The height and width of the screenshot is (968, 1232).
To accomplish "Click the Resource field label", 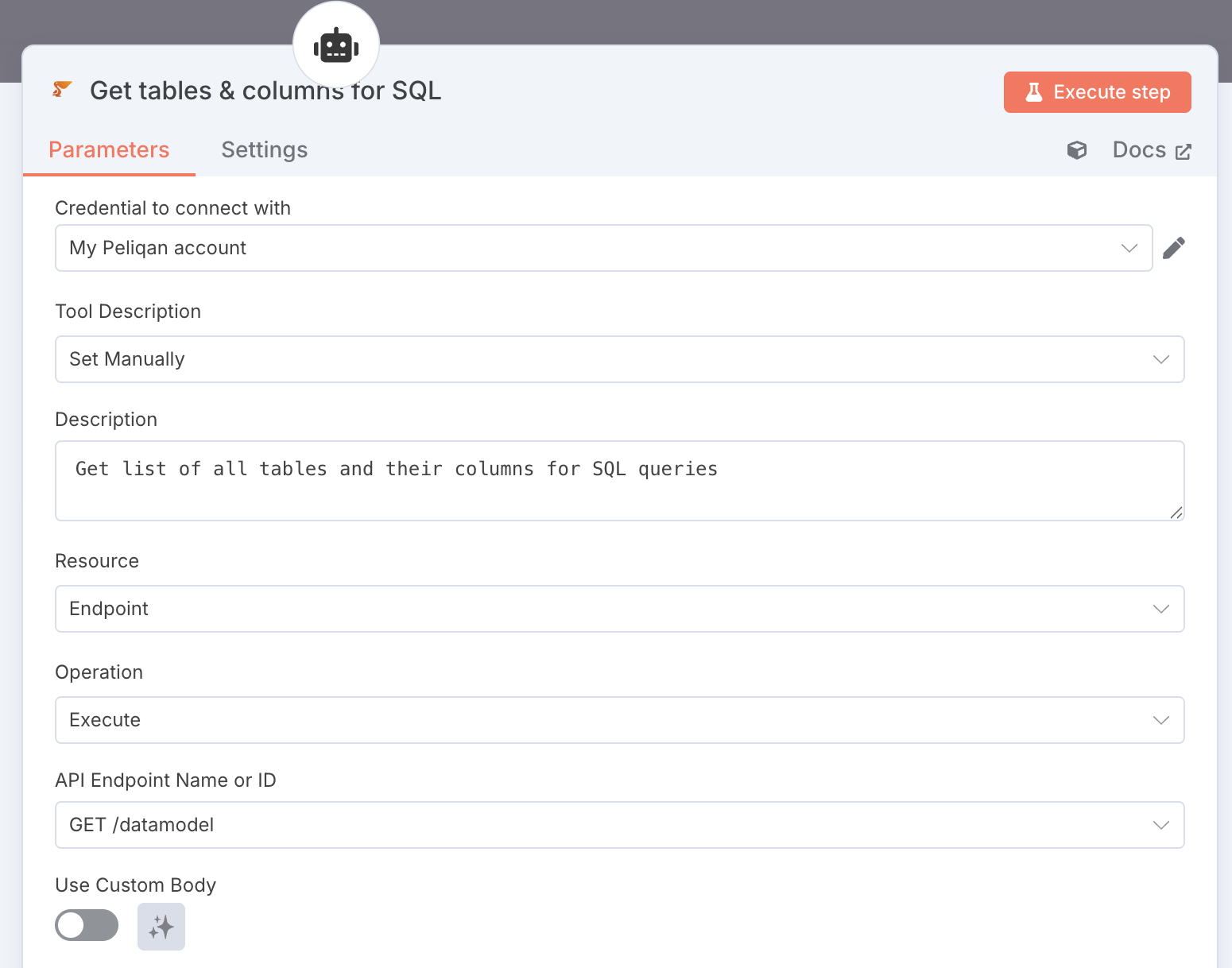I will [97, 561].
